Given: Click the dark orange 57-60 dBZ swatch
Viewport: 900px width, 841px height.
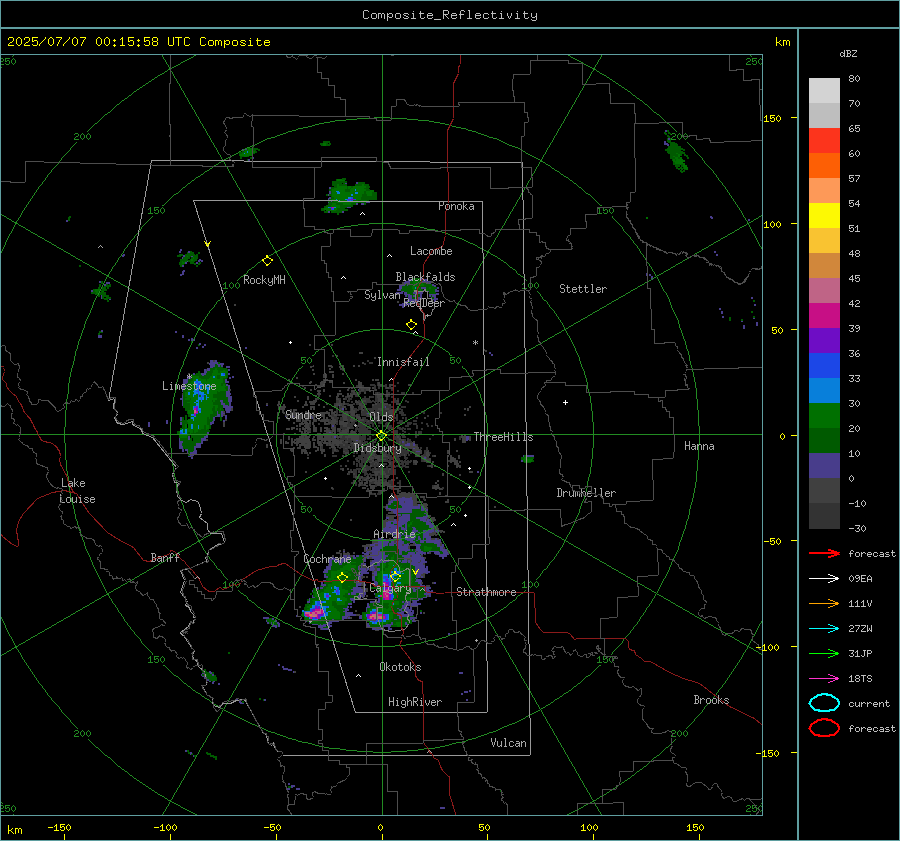Looking at the screenshot, I should [824, 166].
